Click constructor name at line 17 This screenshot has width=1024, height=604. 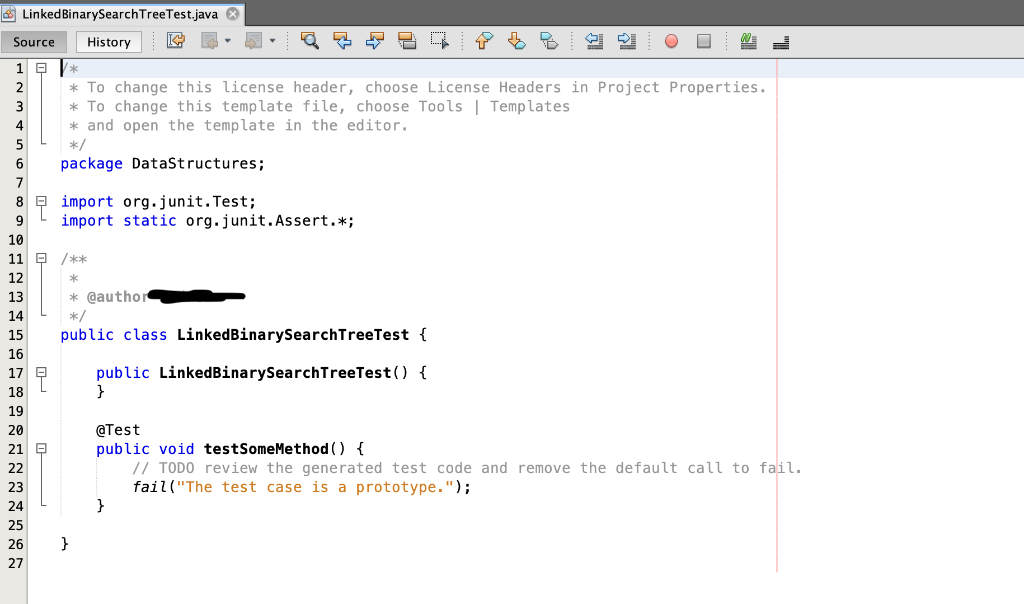click(x=275, y=373)
